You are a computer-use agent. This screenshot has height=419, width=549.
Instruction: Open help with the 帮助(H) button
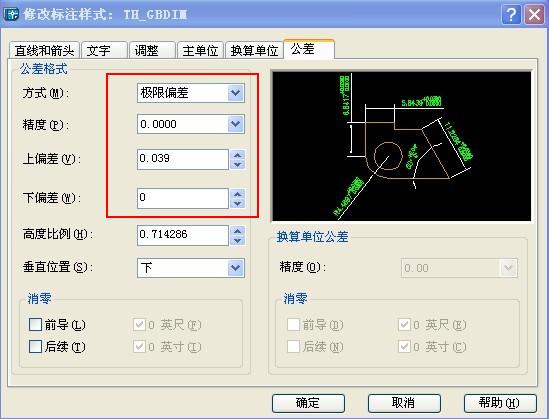500,403
